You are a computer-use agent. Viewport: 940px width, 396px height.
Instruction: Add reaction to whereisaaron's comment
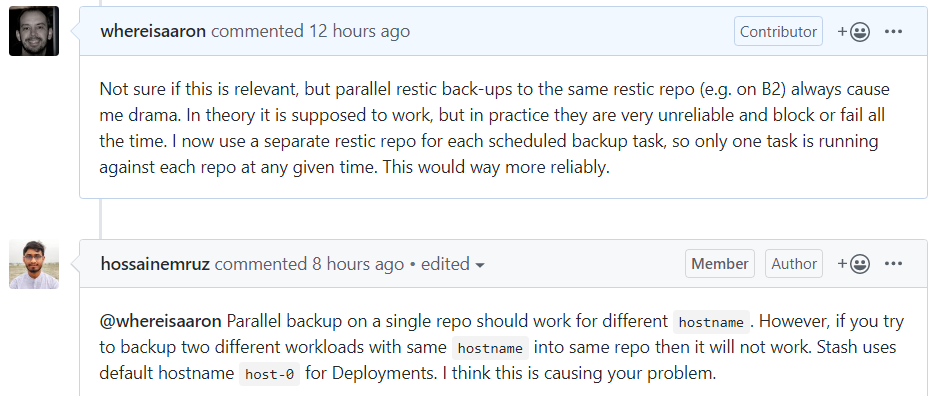pos(854,32)
